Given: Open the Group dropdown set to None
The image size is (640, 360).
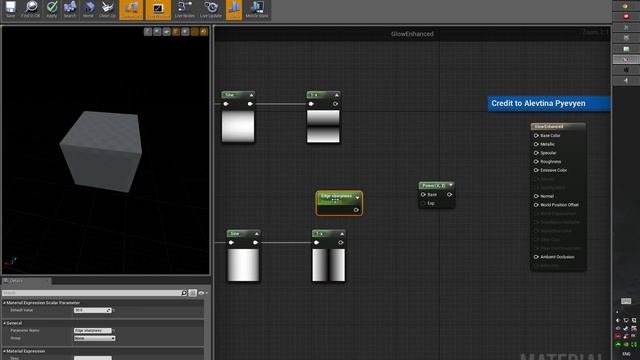Looking at the screenshot, I should click(94, 338).
